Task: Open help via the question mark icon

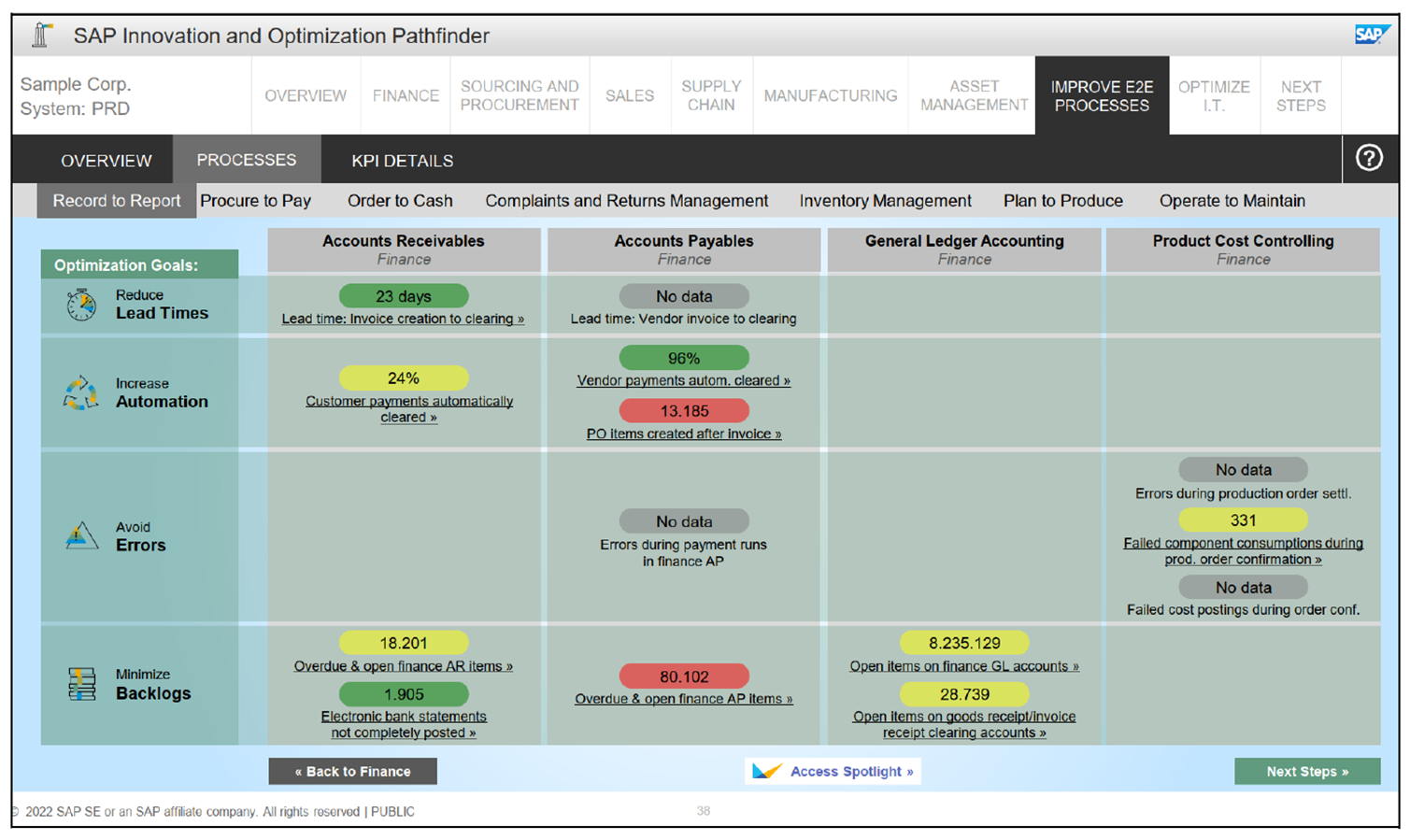Action: point(1368,159)
